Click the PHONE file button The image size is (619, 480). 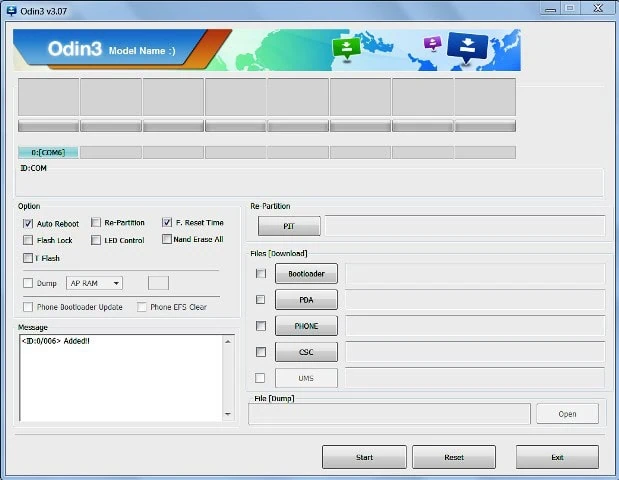tap(306, 326)
